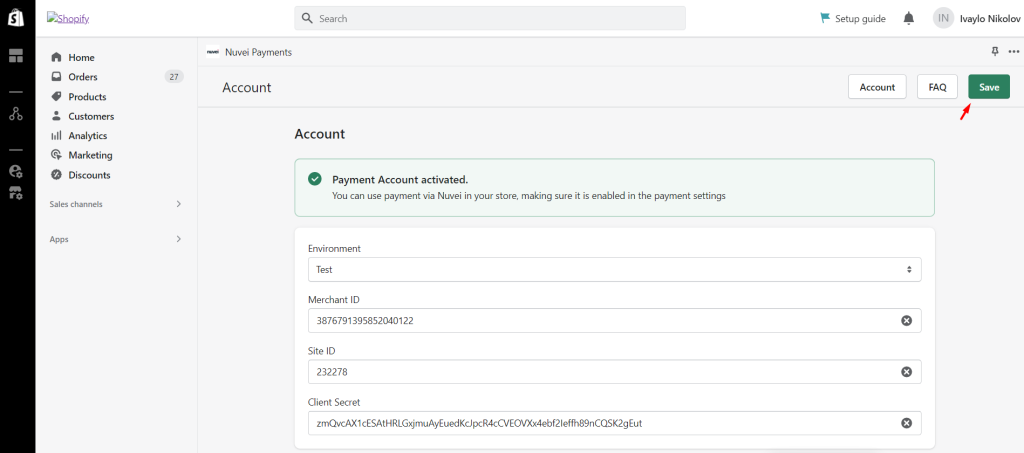
Task: Click the Setup guide link
Action: click(860, 18)
